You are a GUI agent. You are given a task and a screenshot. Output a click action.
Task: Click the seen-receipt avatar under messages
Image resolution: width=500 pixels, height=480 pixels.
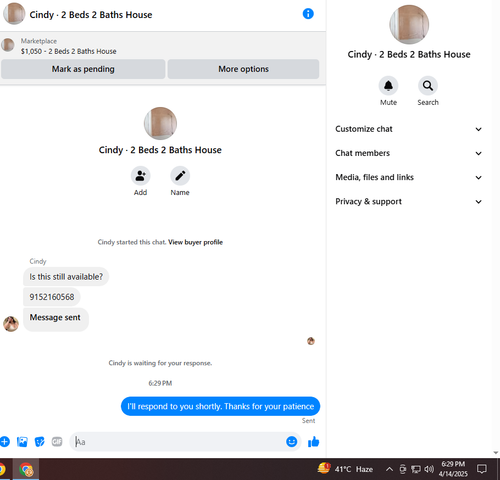[311, 341]
